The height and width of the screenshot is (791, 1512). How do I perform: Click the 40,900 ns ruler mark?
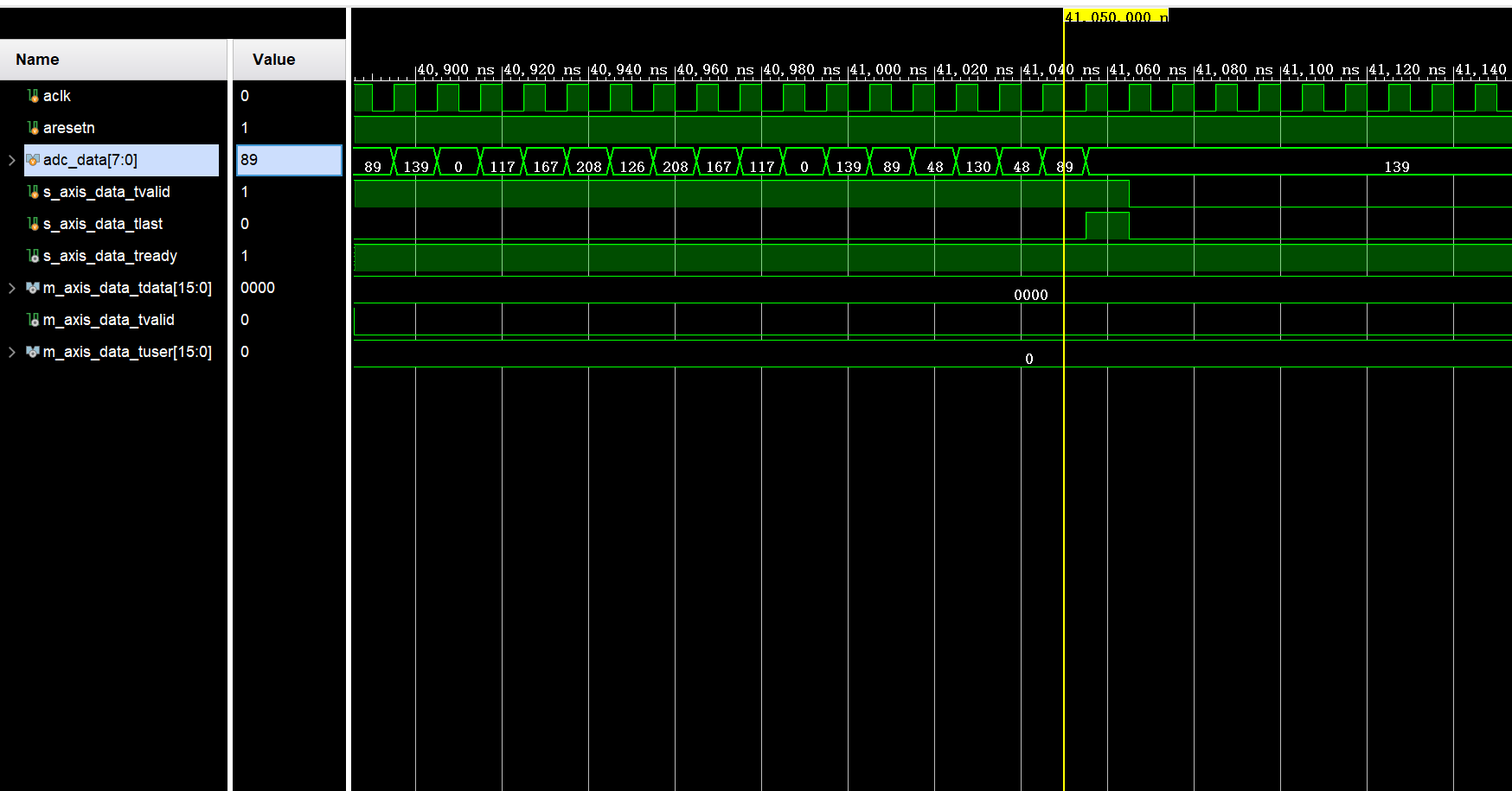pos(456,69)
